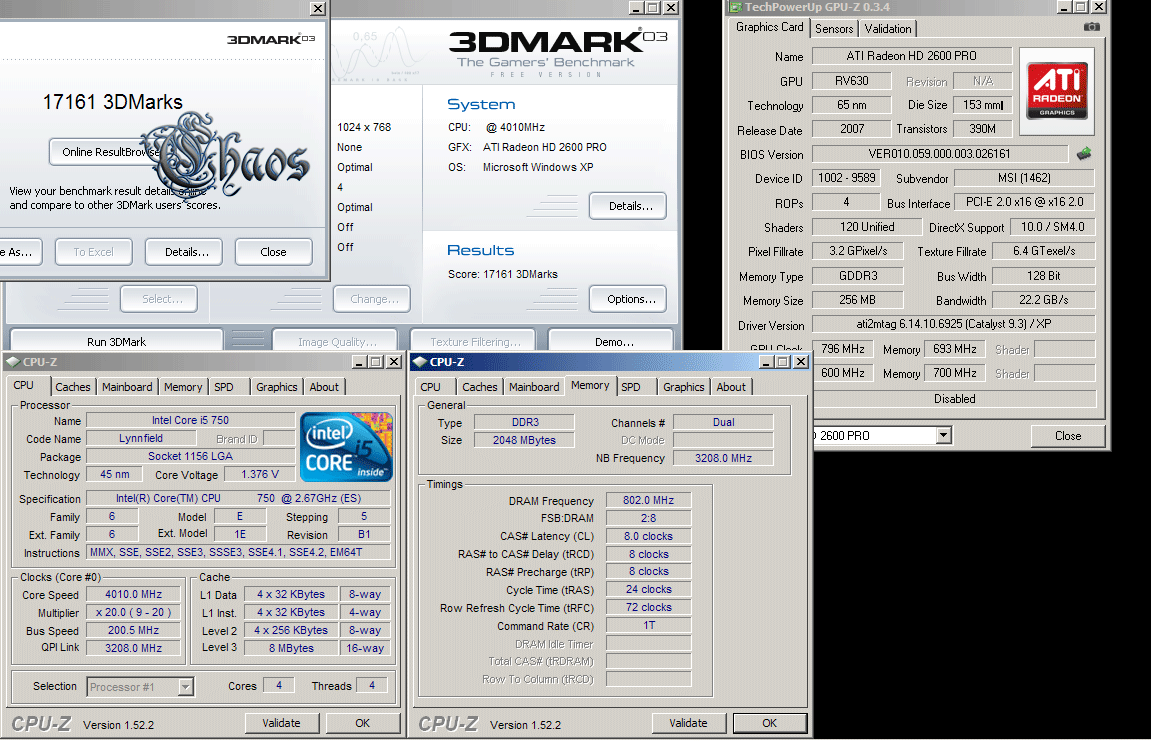Click the ATI Radeon logo in GPU-Z
The image size is (1151, 741).
[x=1057, y=91]
